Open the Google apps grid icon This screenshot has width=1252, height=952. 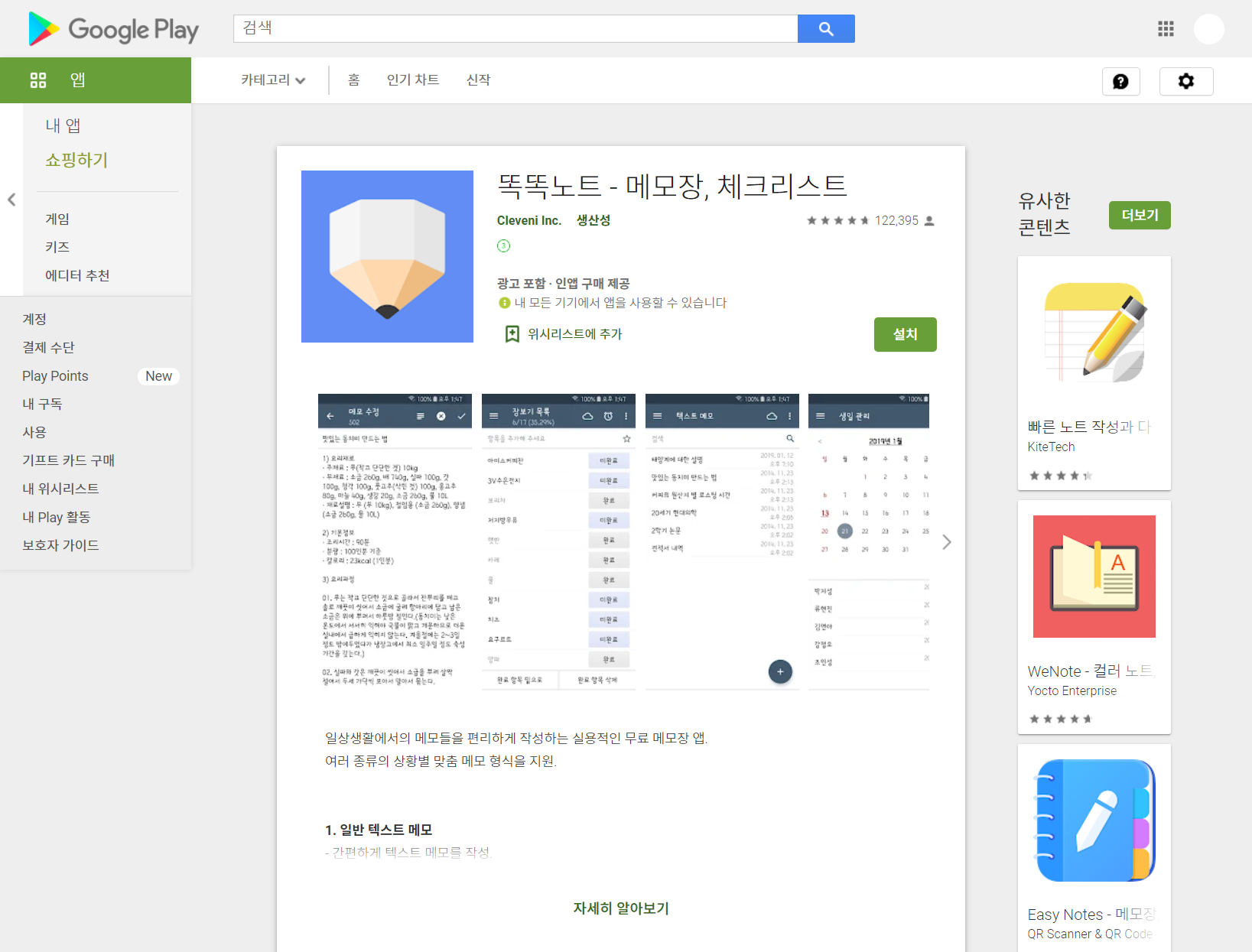[x=1166, y=29]
